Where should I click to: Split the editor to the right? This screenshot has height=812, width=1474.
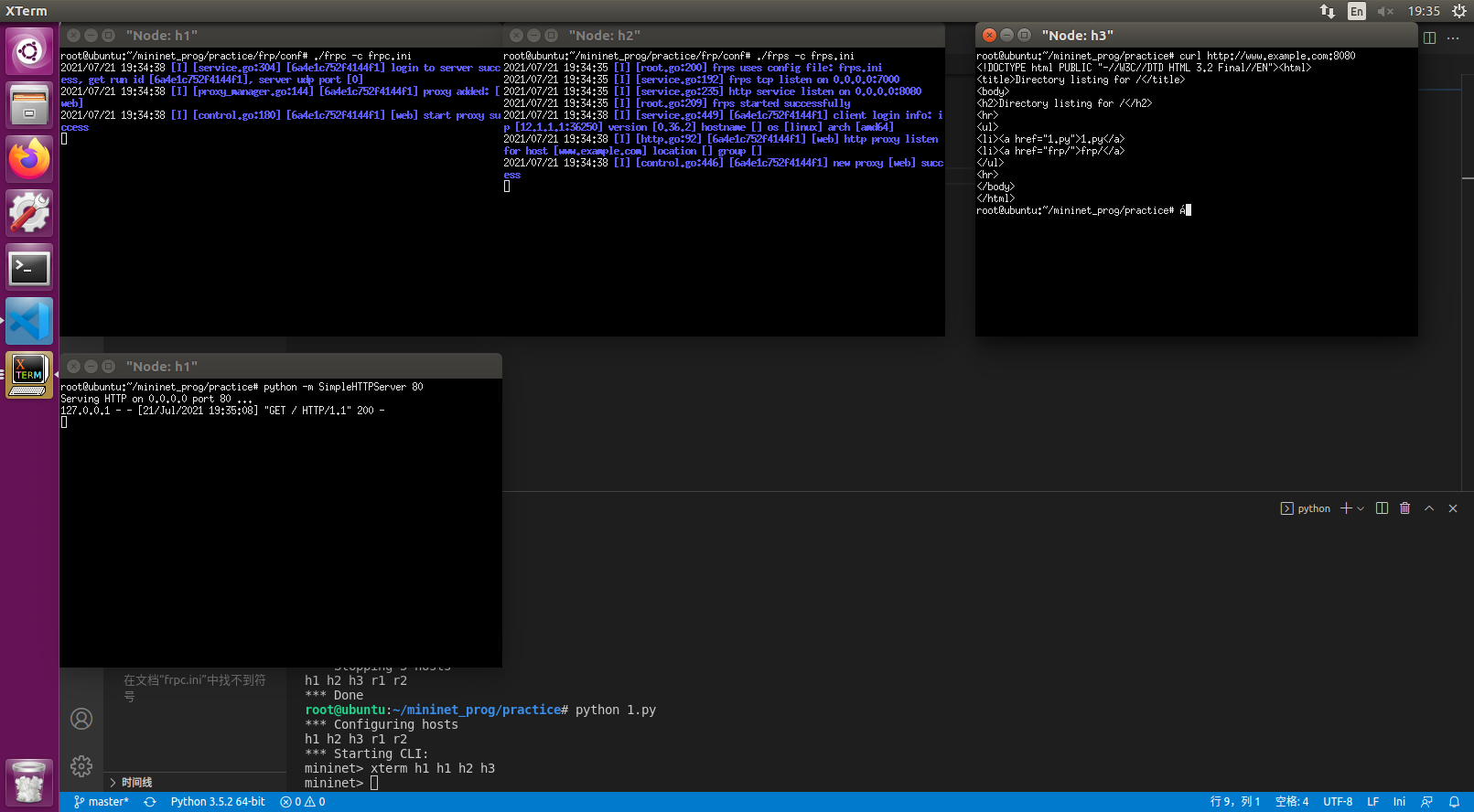[x=1429, y=37]
